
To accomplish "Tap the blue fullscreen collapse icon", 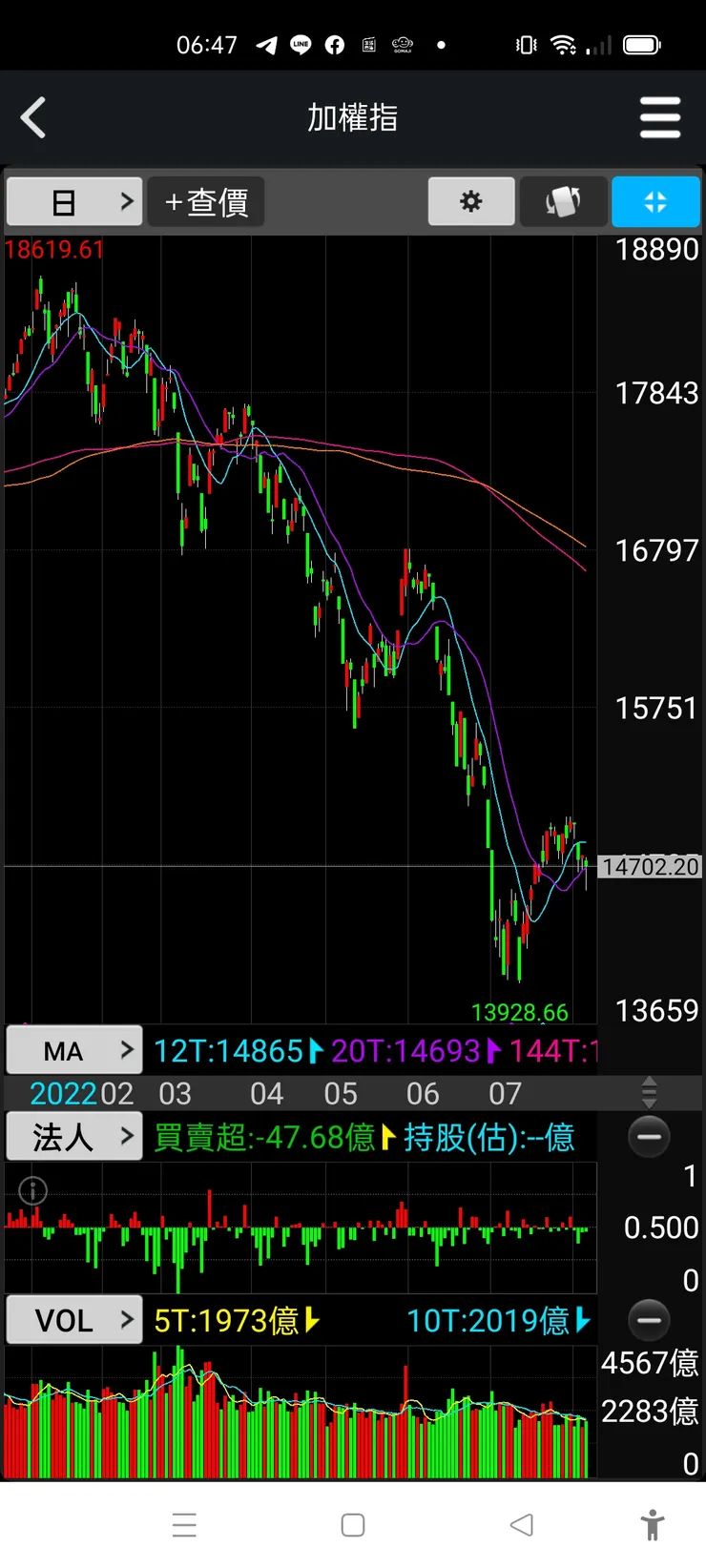I will 655,201.
